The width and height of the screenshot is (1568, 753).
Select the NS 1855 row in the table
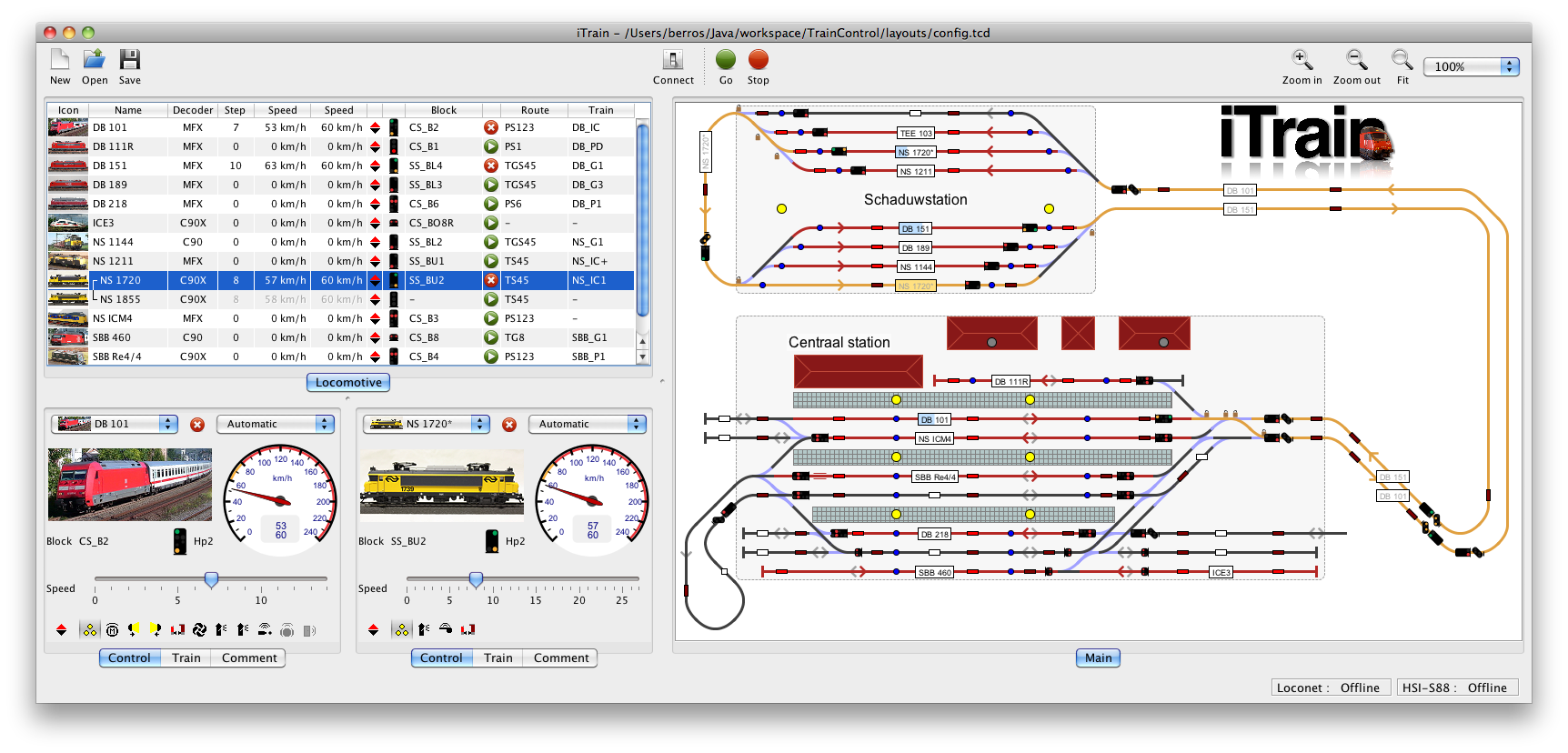click(x=341, y=299)
